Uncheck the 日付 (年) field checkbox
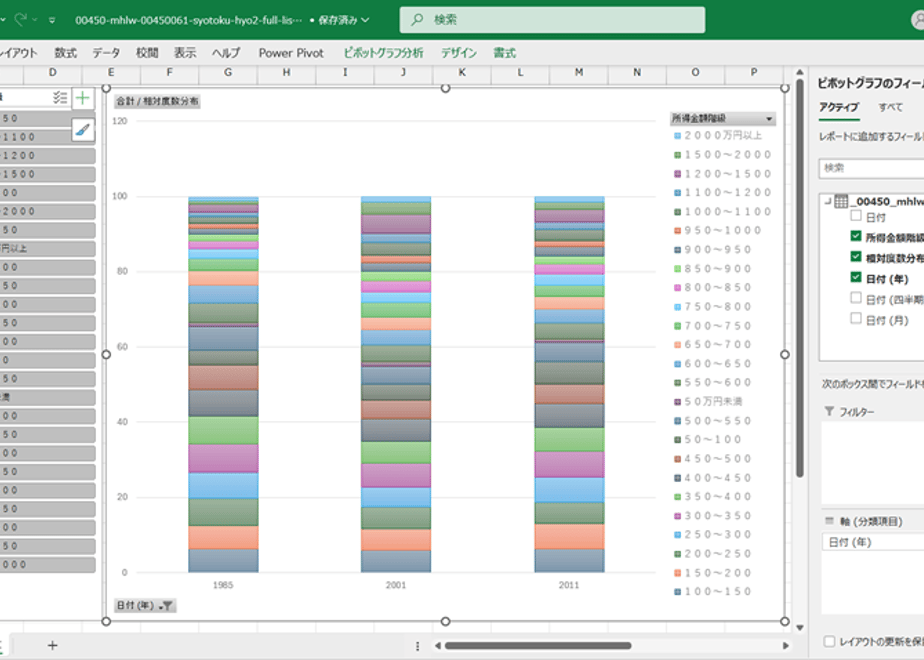This screenshot has width=924, height=660. click(x=856, y=277)
